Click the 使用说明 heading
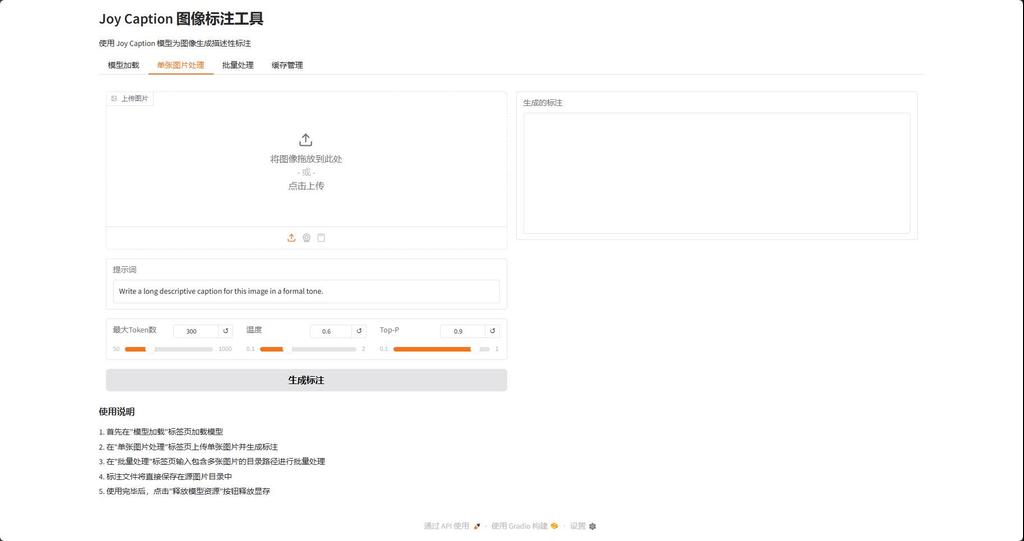Screen dimensions: 1024x541 (116, 412)
